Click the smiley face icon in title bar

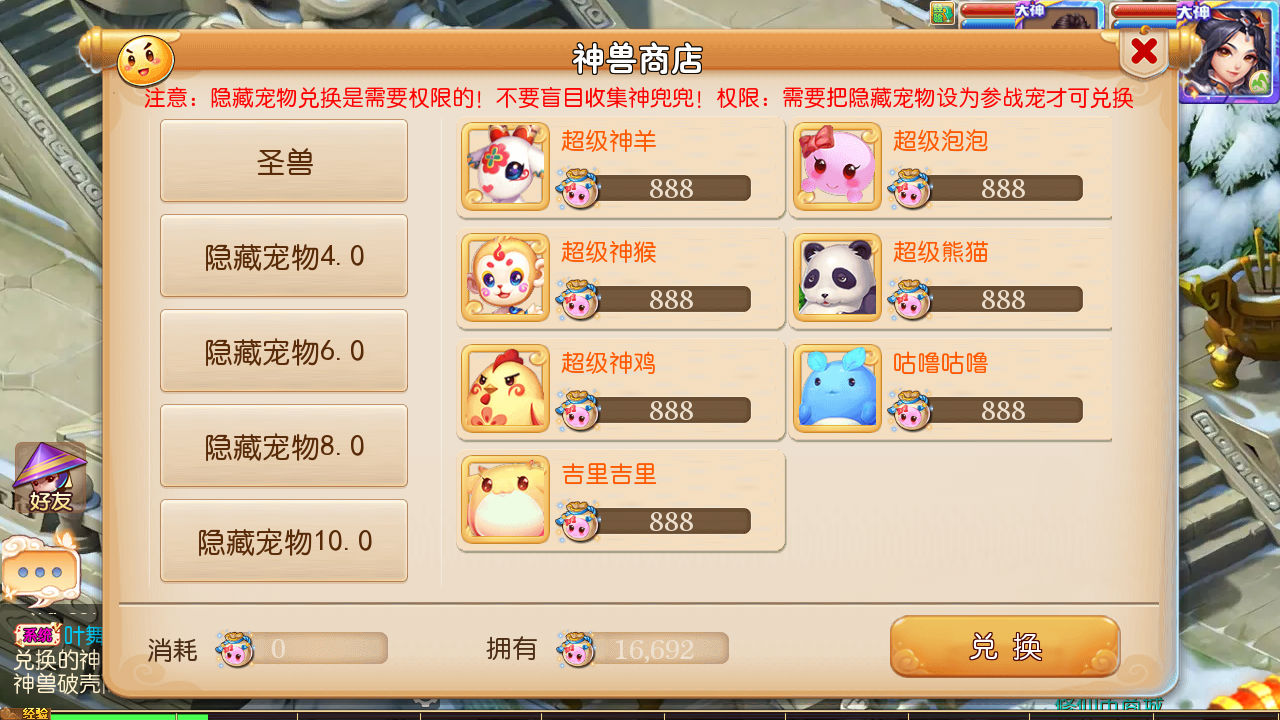click(x=146, y=61)
